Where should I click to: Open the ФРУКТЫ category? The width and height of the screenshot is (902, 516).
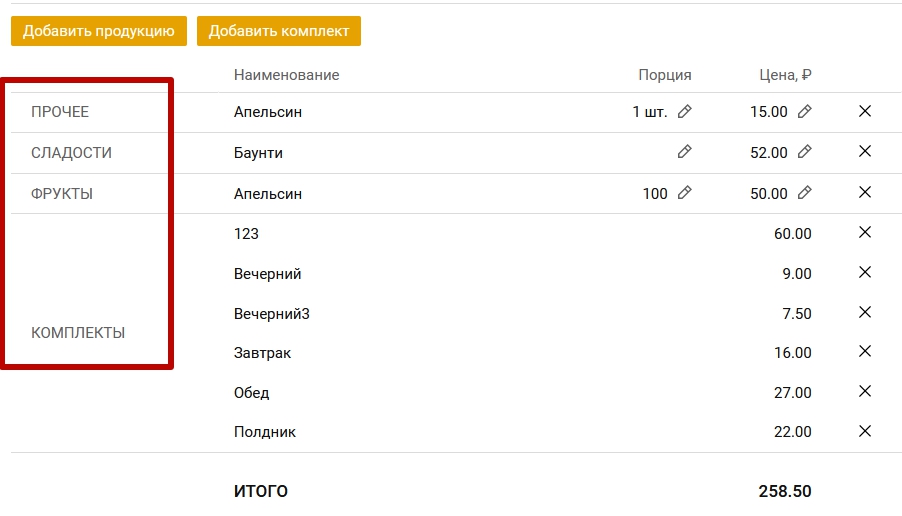[62, 193]
